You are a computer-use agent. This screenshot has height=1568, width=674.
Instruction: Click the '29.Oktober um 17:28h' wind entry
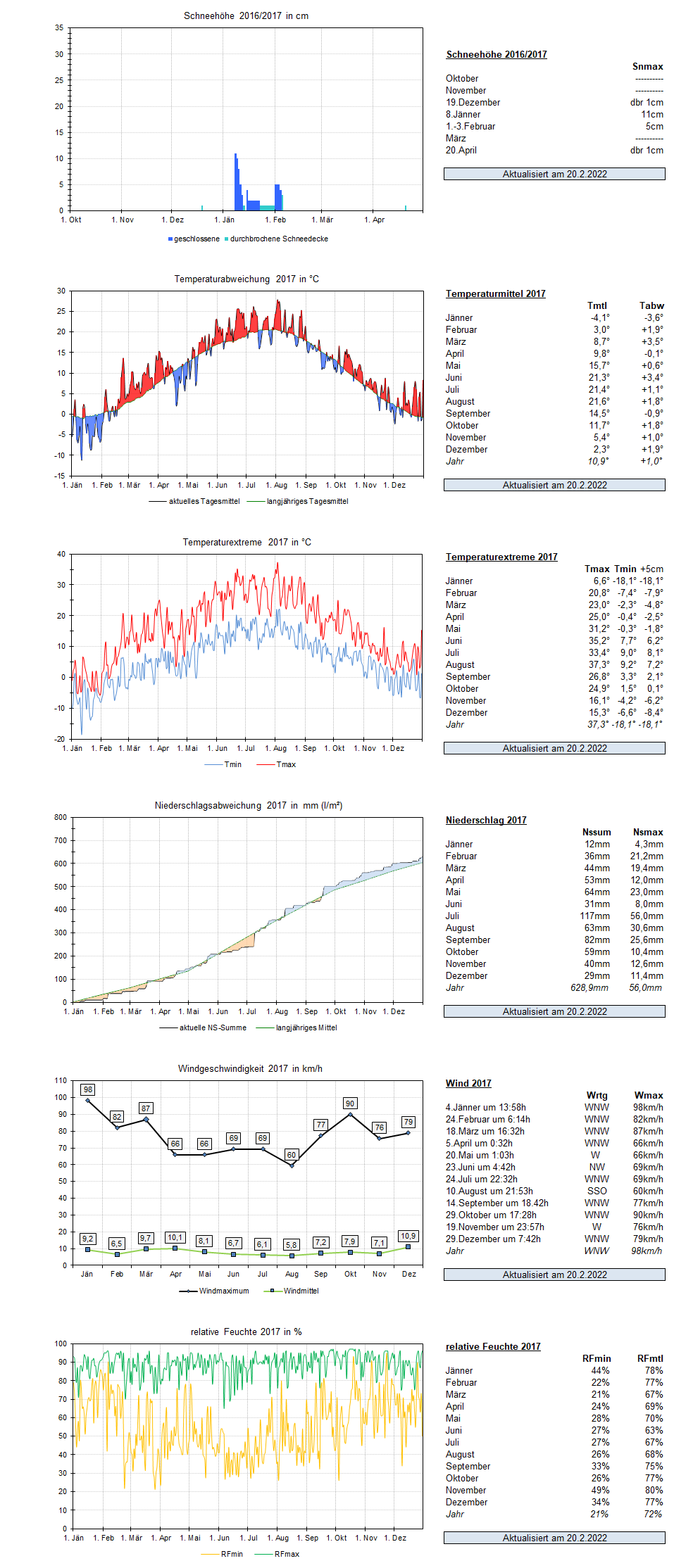[491, 1215]
